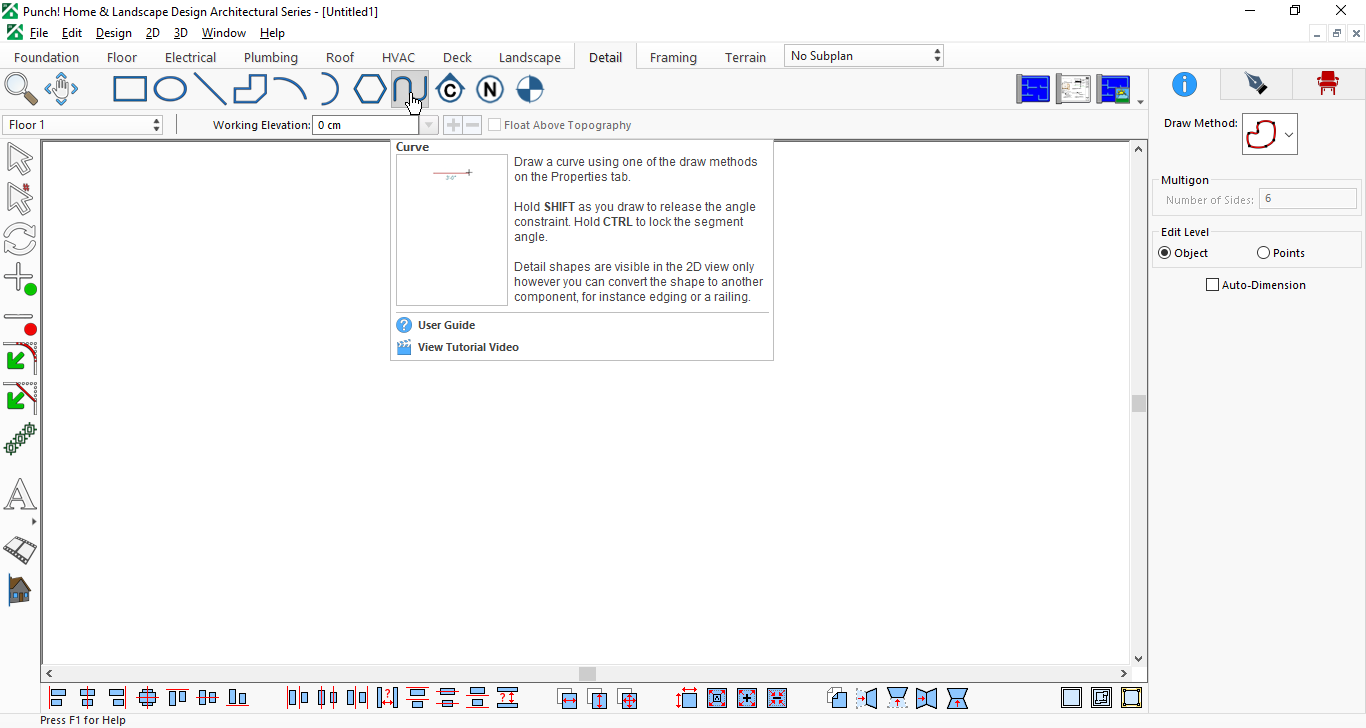Open the File menu

tap(39, 33)
